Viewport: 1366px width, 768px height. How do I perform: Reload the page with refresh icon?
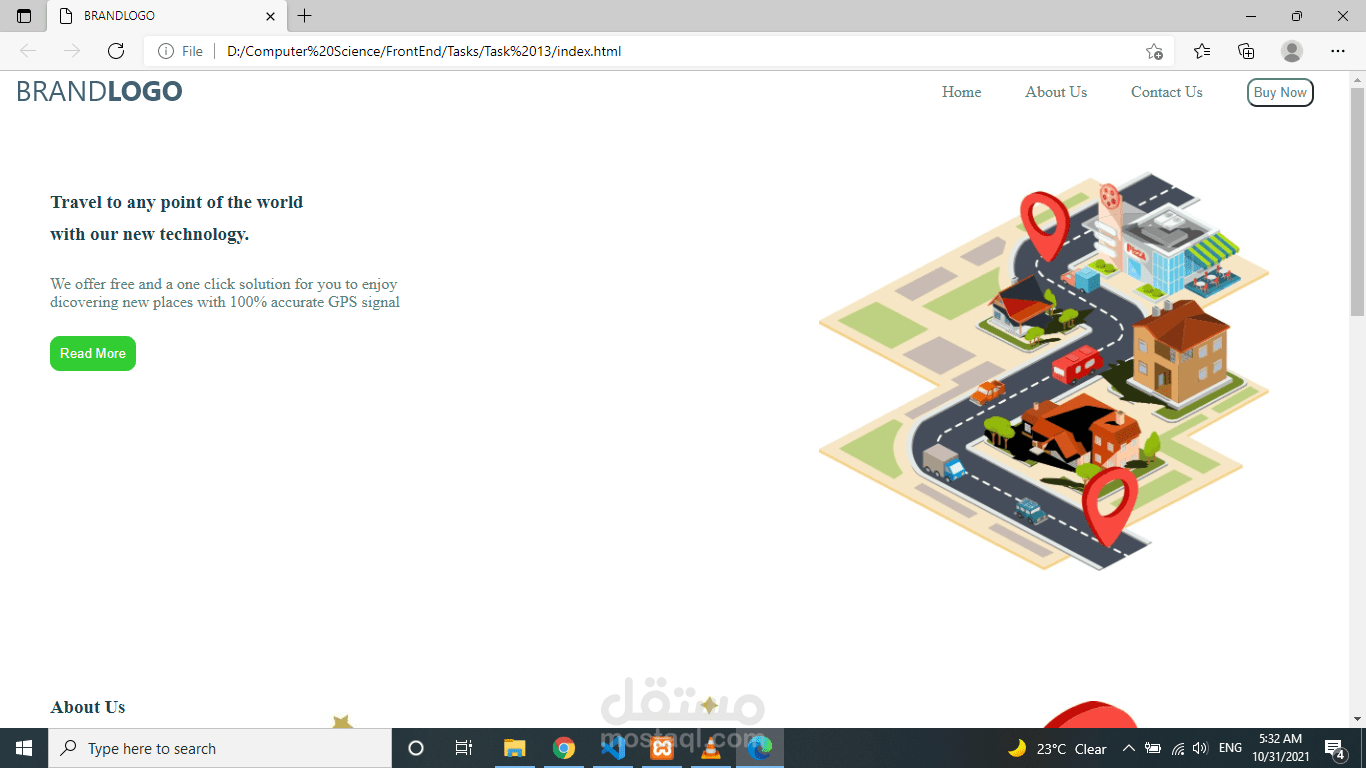(x=116, y=51)
